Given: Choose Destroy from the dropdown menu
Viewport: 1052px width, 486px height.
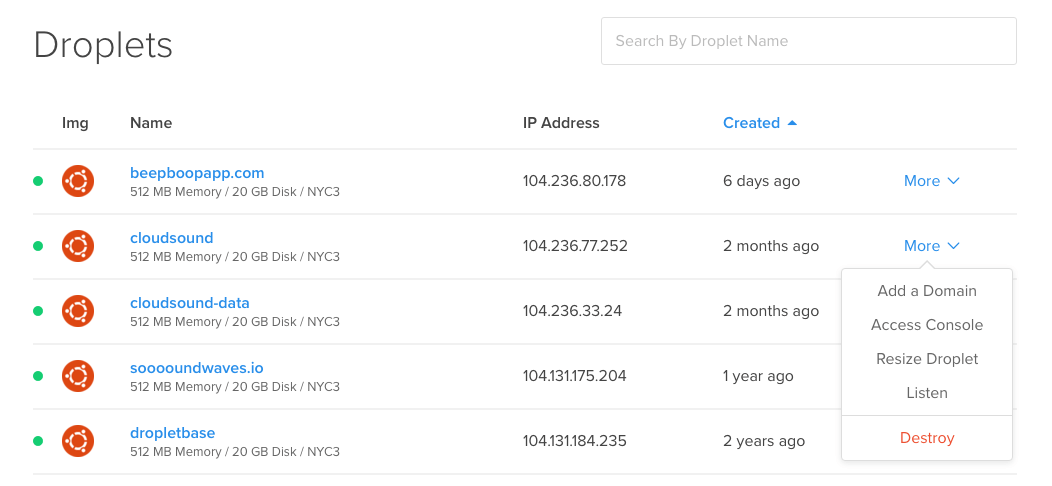Looking at the screenshot, I should [x=927, y=438].
